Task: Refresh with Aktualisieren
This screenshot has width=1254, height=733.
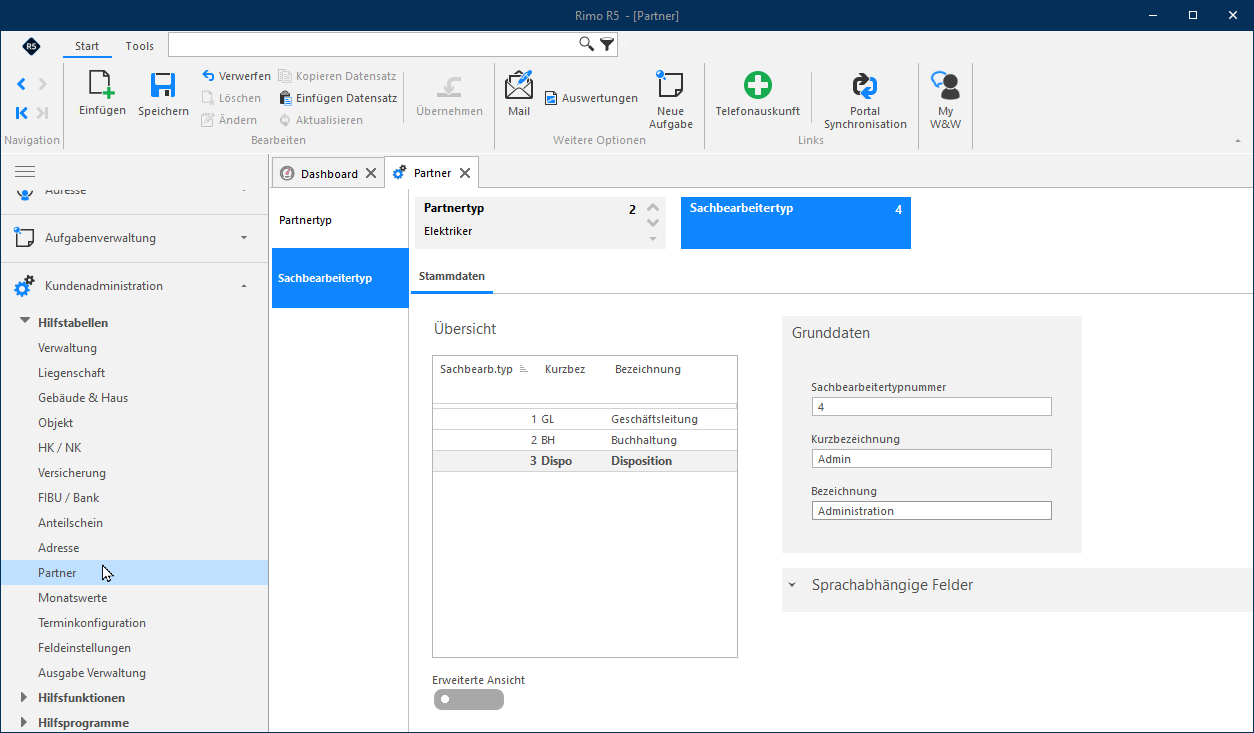Action: 321,120
